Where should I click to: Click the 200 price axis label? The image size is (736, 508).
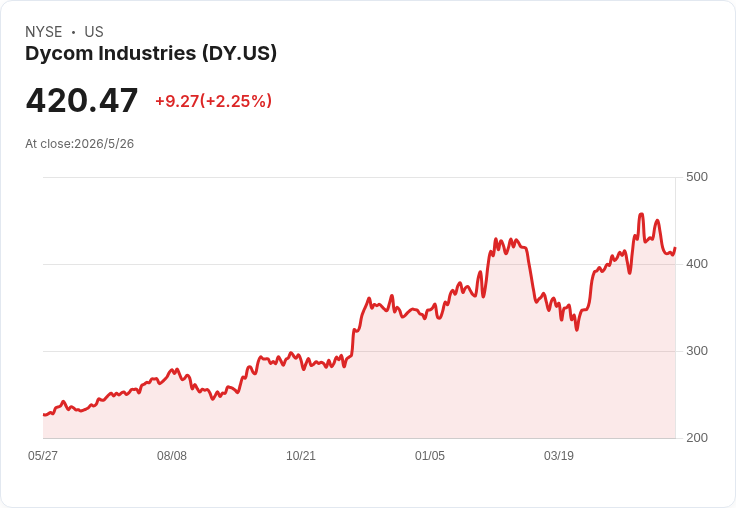click(697, 438)
